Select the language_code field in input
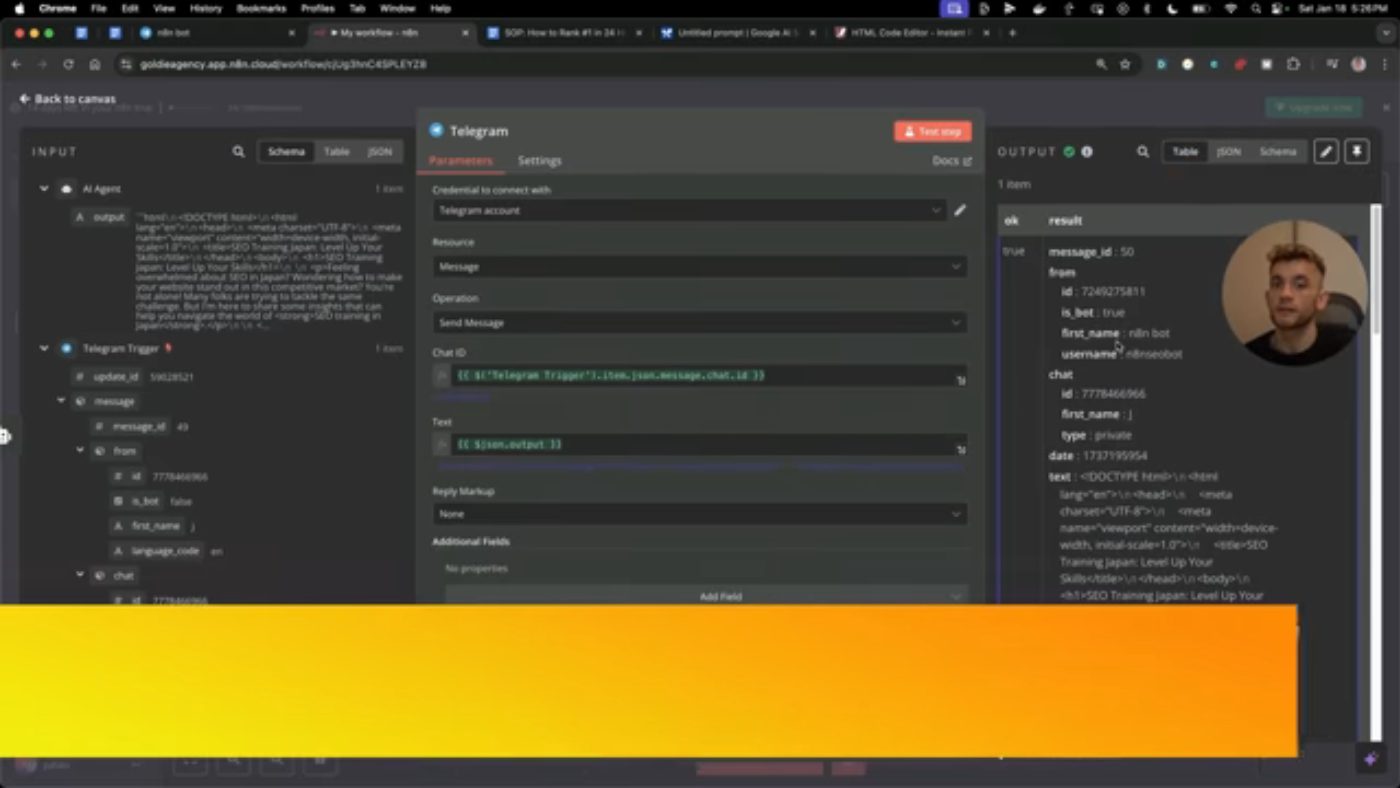1400x788 pixels. click(x=155, y=551)
